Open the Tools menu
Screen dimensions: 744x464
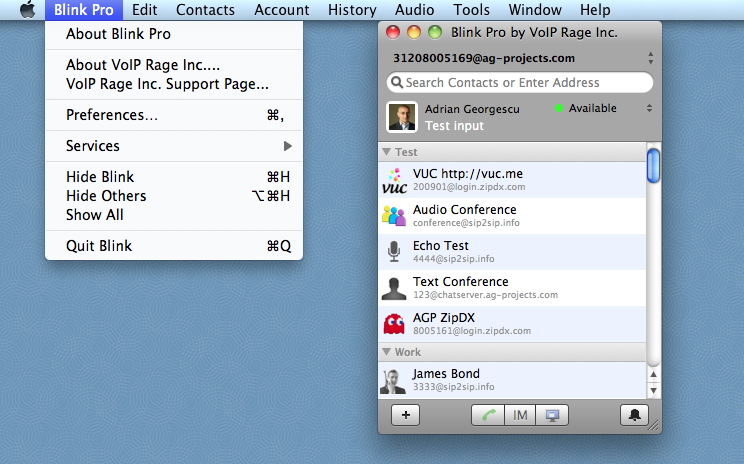pos(471,9)
